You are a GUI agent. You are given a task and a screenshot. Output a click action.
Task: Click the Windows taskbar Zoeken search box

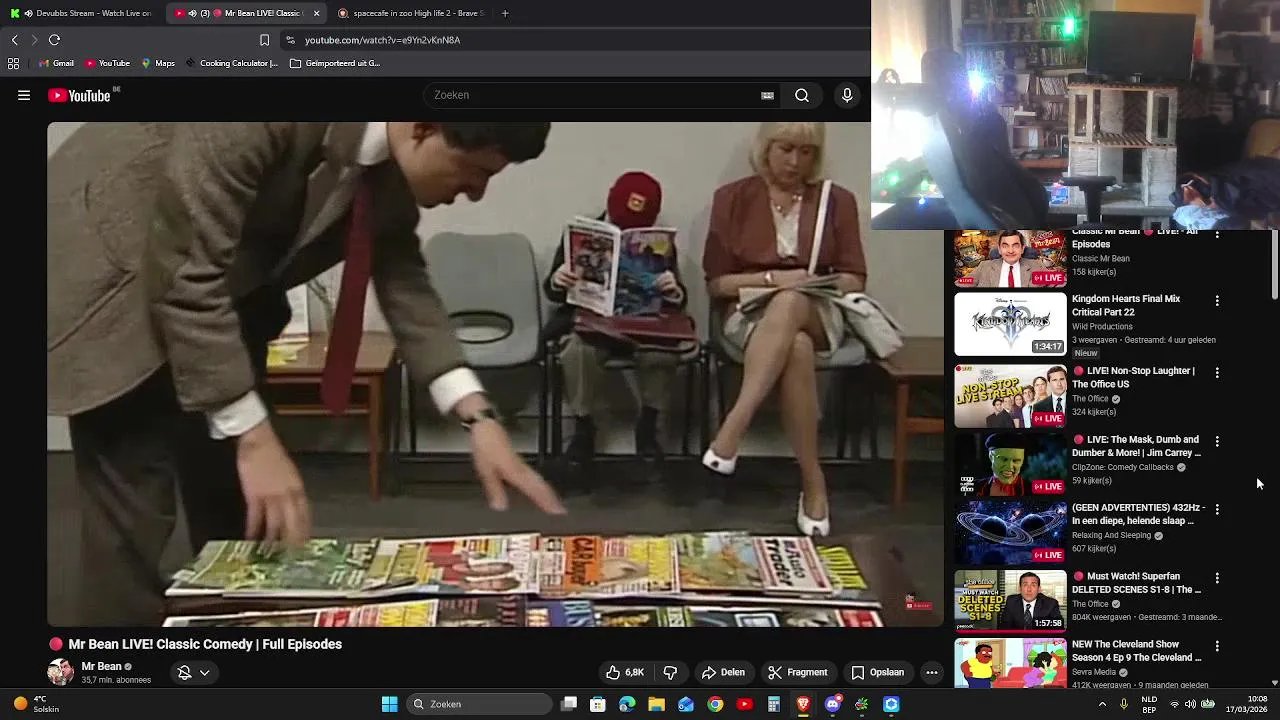point(480,704)
